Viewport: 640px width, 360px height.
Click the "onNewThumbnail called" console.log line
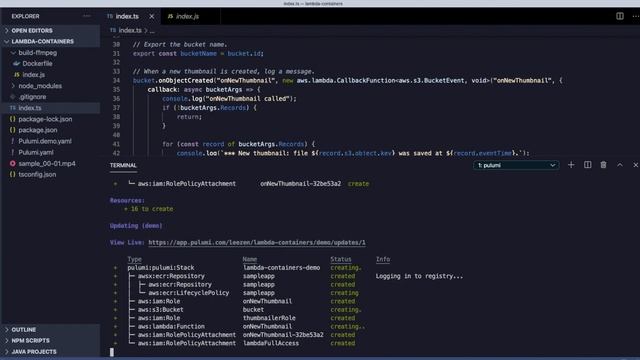tap(229, 99)
